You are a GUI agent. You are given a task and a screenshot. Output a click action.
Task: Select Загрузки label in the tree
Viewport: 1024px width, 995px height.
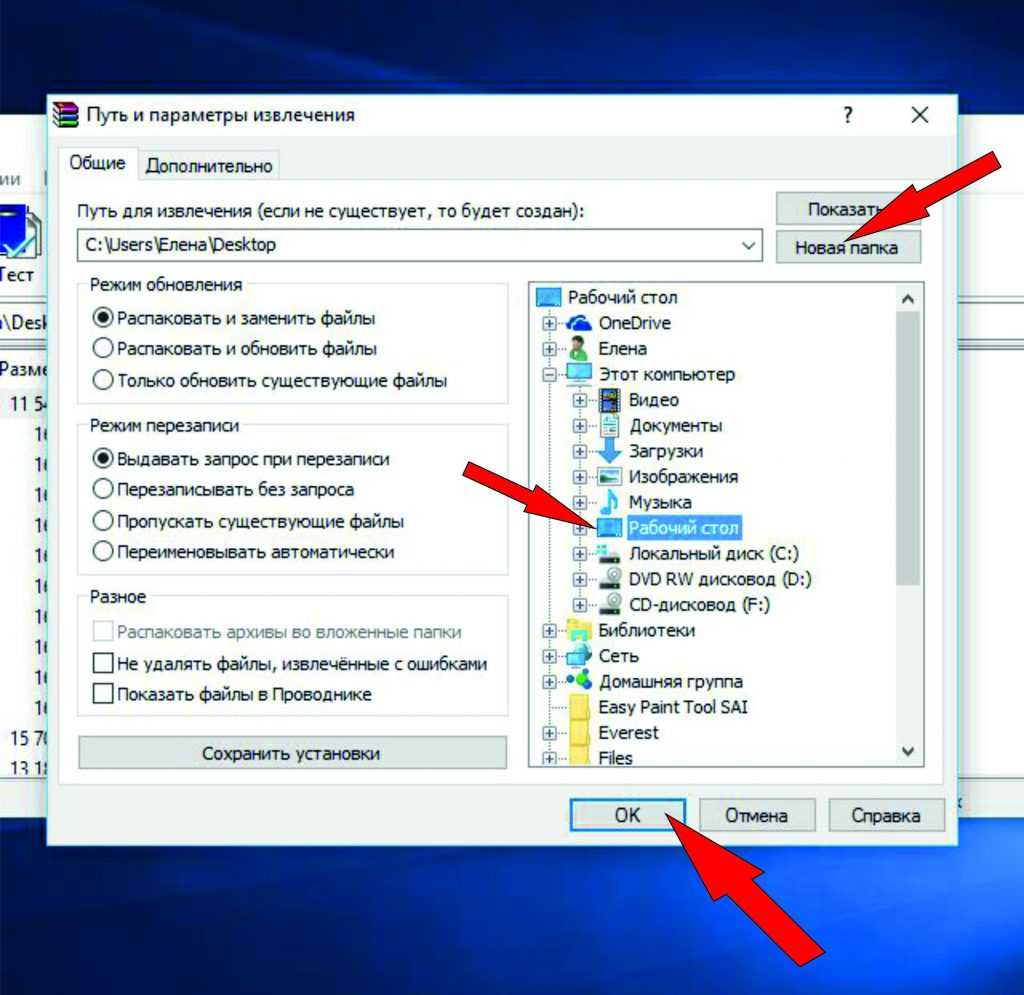(x=666, y=451)
